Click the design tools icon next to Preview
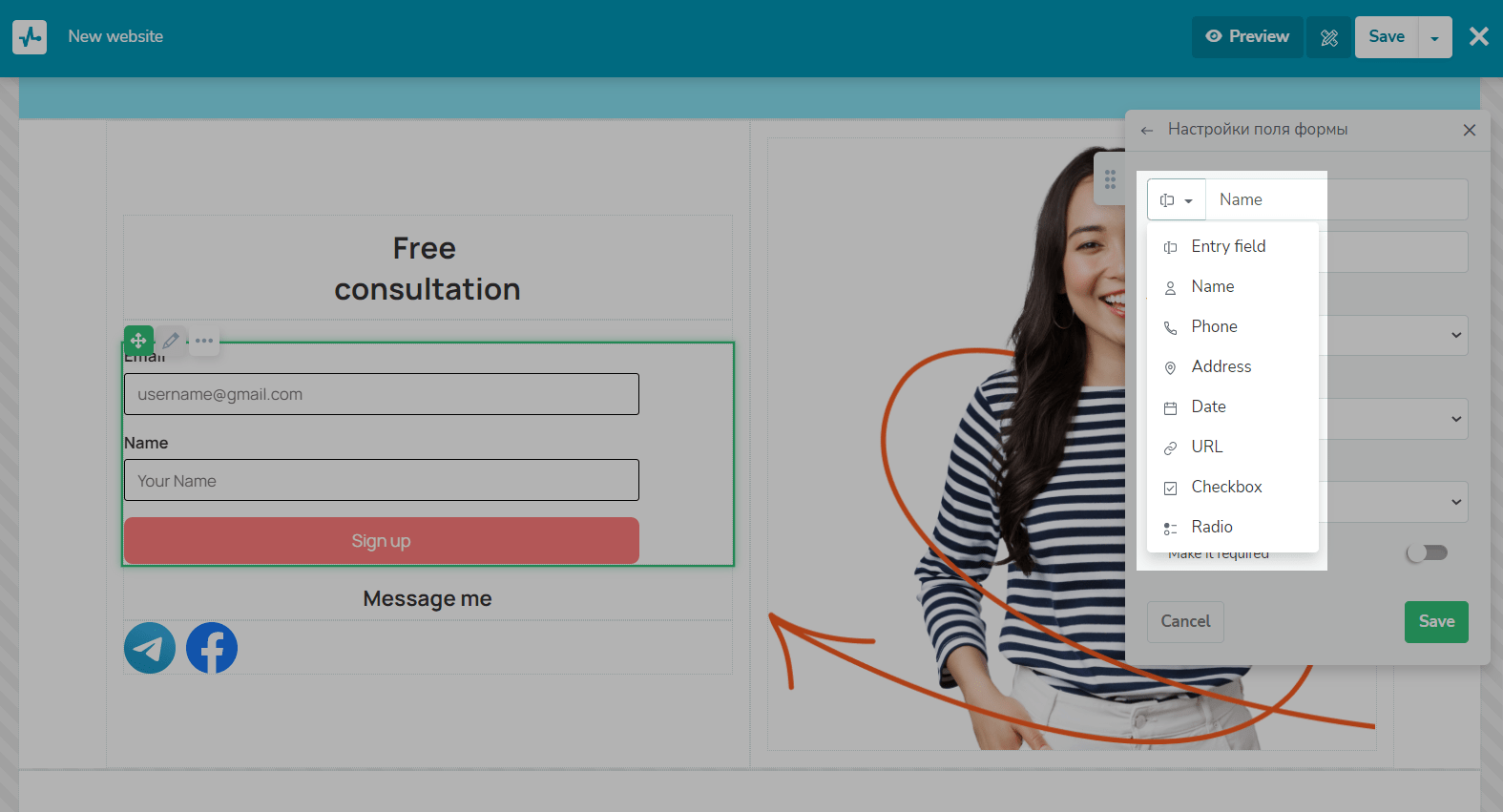Viewport: 1503px width, 812px height. (1329, 37)
